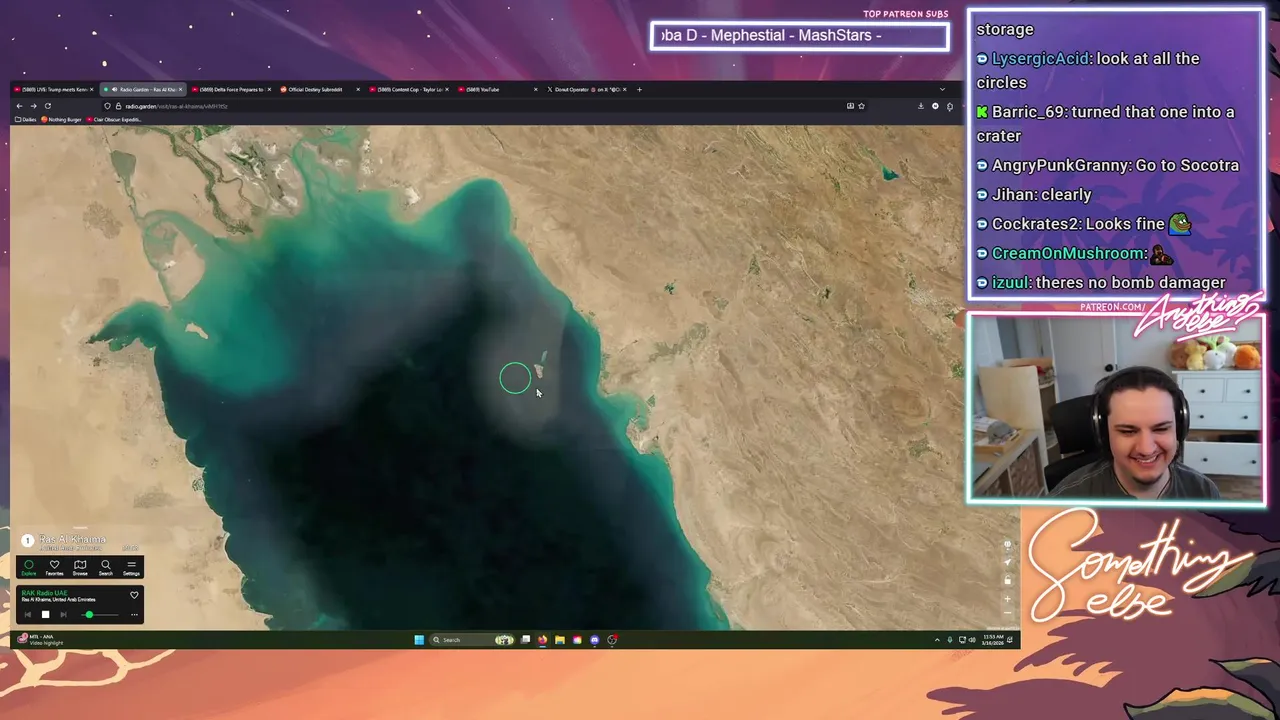The height and width of the screenshot is (720, 1280).
Task: Click the Ras Al Khaima location heading
Action: click(72, 539)
